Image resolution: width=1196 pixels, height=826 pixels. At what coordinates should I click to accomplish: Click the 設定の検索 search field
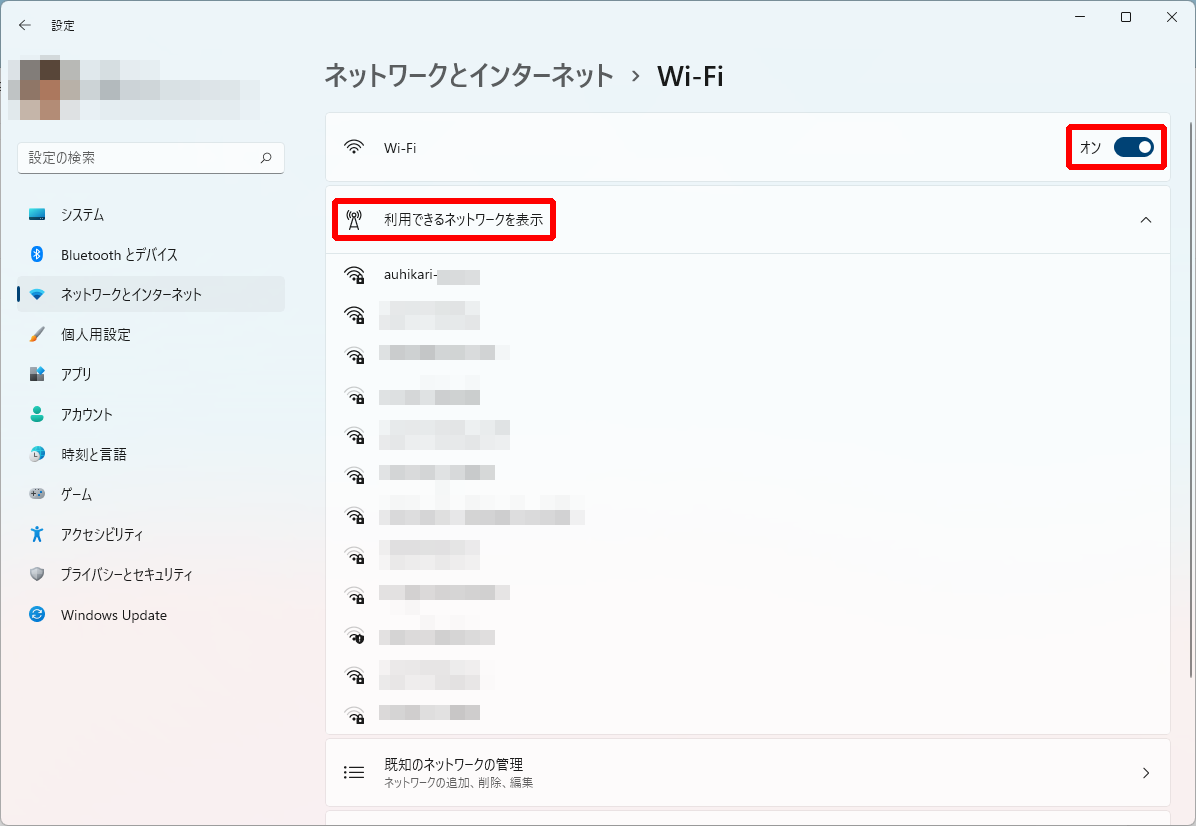point(140,158)
